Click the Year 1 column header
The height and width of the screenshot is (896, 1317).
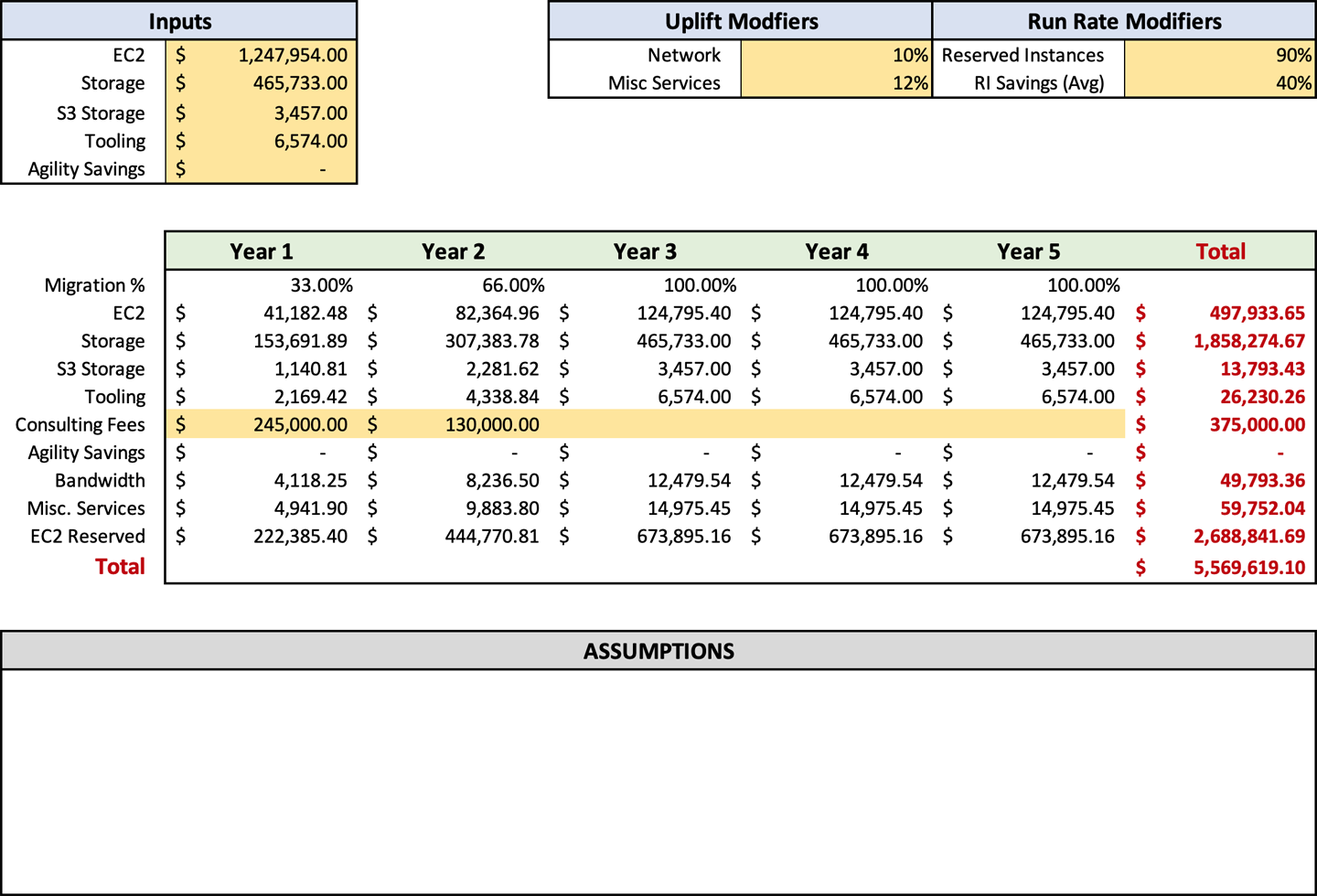[262, 251]
